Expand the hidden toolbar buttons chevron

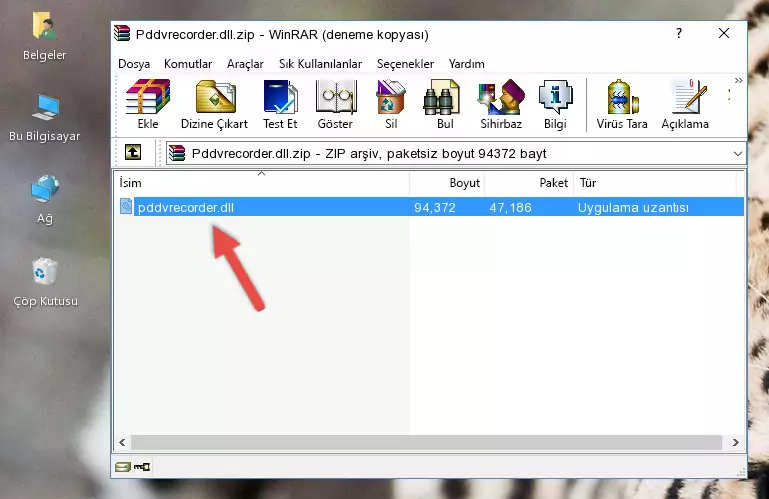coord(739,80)
